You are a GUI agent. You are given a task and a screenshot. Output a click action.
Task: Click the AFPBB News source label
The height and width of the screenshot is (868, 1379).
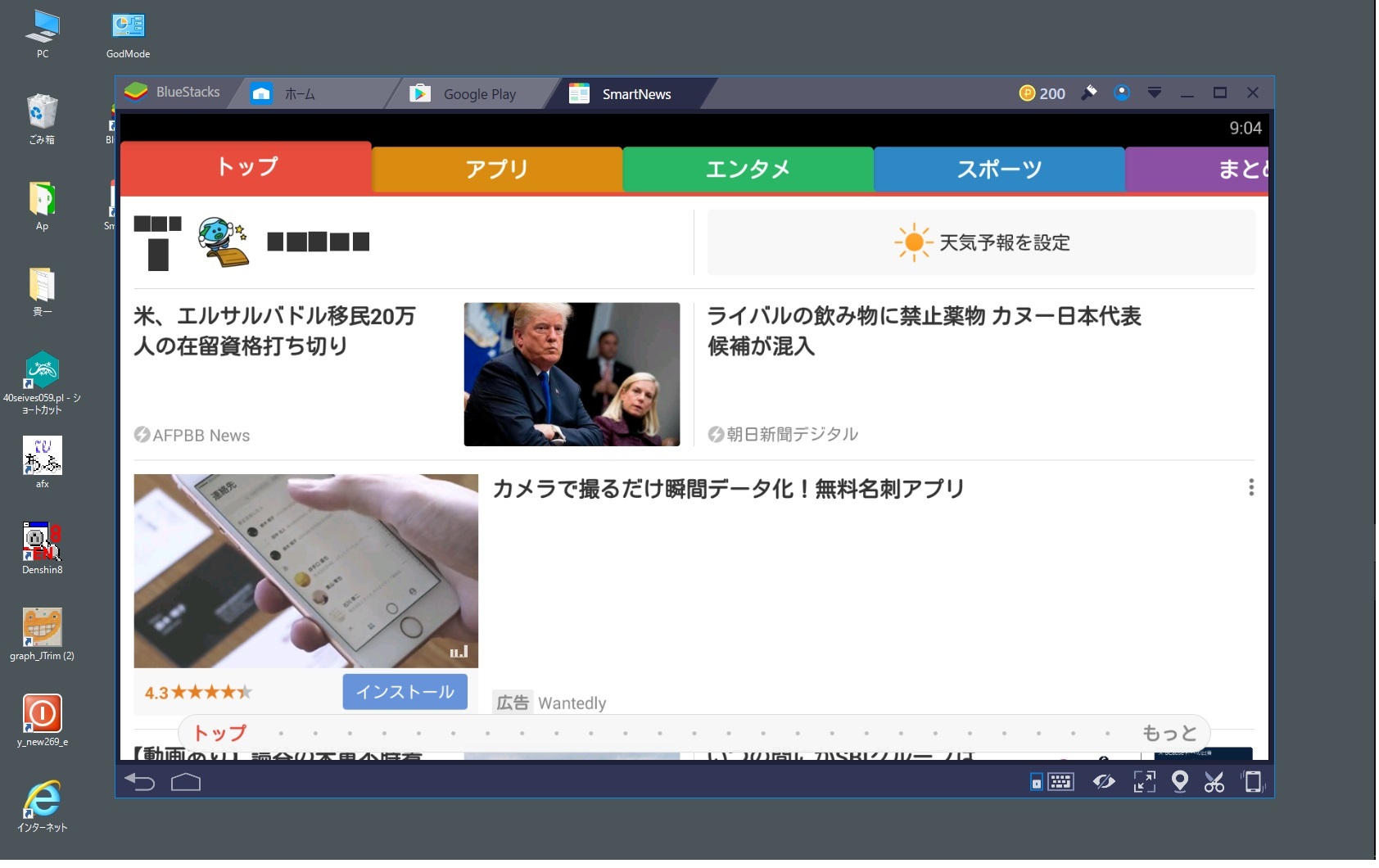(x=192, y=435)
